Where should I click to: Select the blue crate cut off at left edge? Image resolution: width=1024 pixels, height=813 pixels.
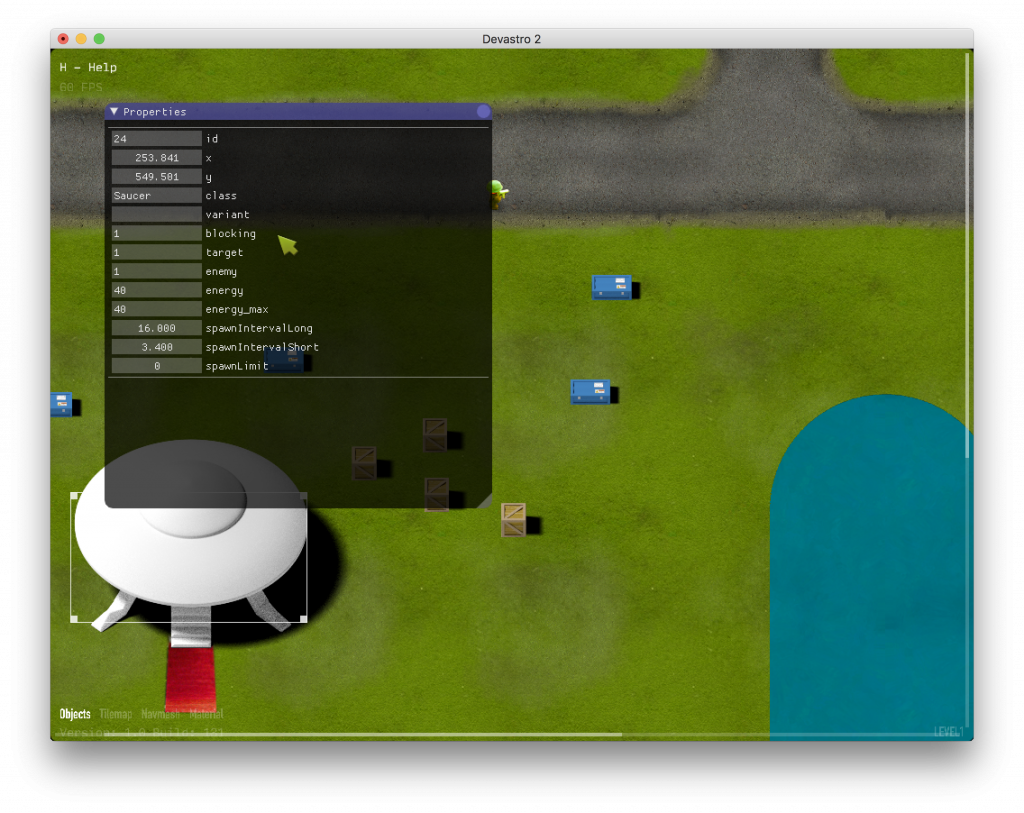pyautogui.click(x=61, y=404)
